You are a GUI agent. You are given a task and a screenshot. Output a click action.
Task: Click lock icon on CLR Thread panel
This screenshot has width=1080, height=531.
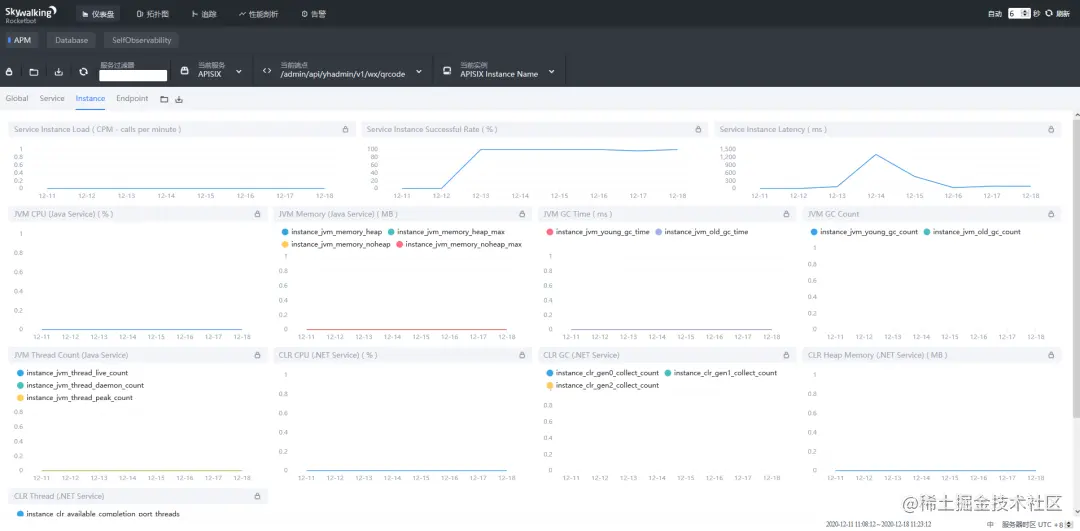pyautogui.click(x=257, y=496)
